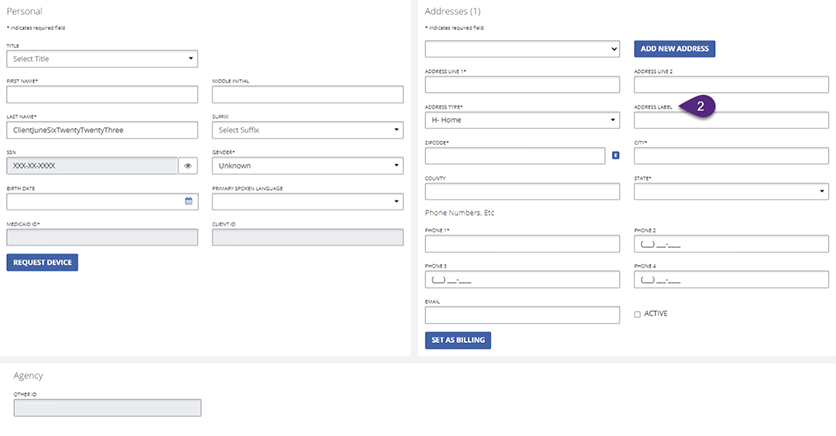This screenshot has width=836, height=436.
Task: Click the Request Device button
Action: pyautogui.click(x=42, y=262)
